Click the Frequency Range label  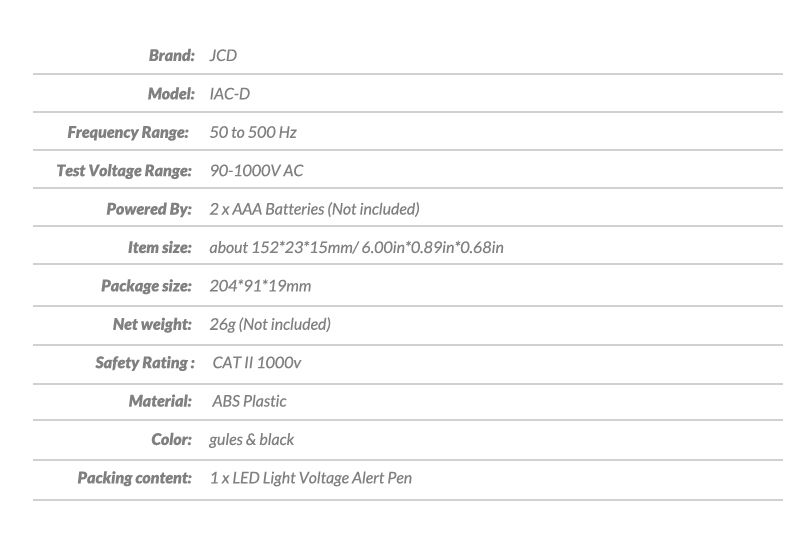click(129, 133)
